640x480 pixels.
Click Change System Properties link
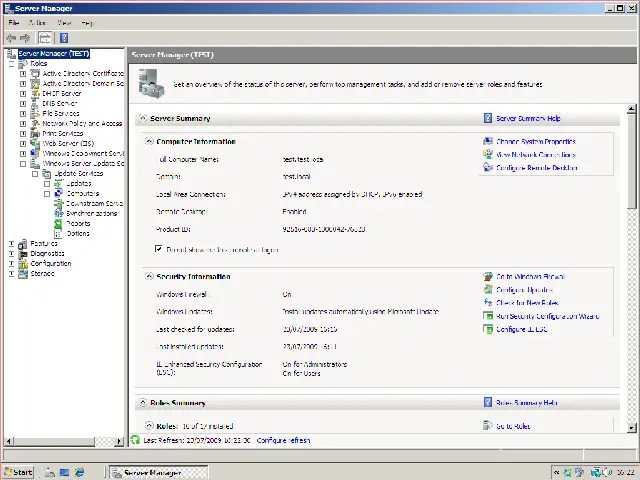[536, 142]
